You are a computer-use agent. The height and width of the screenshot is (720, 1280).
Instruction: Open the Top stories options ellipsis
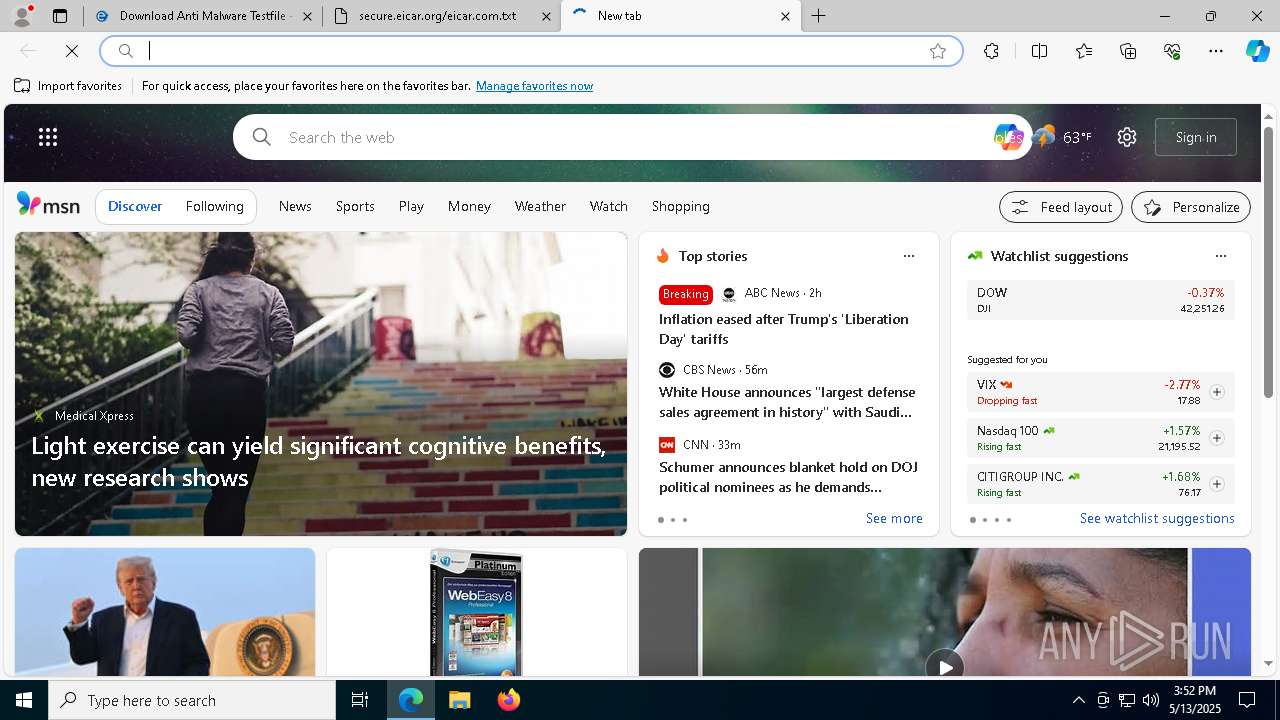pos(909,256)
